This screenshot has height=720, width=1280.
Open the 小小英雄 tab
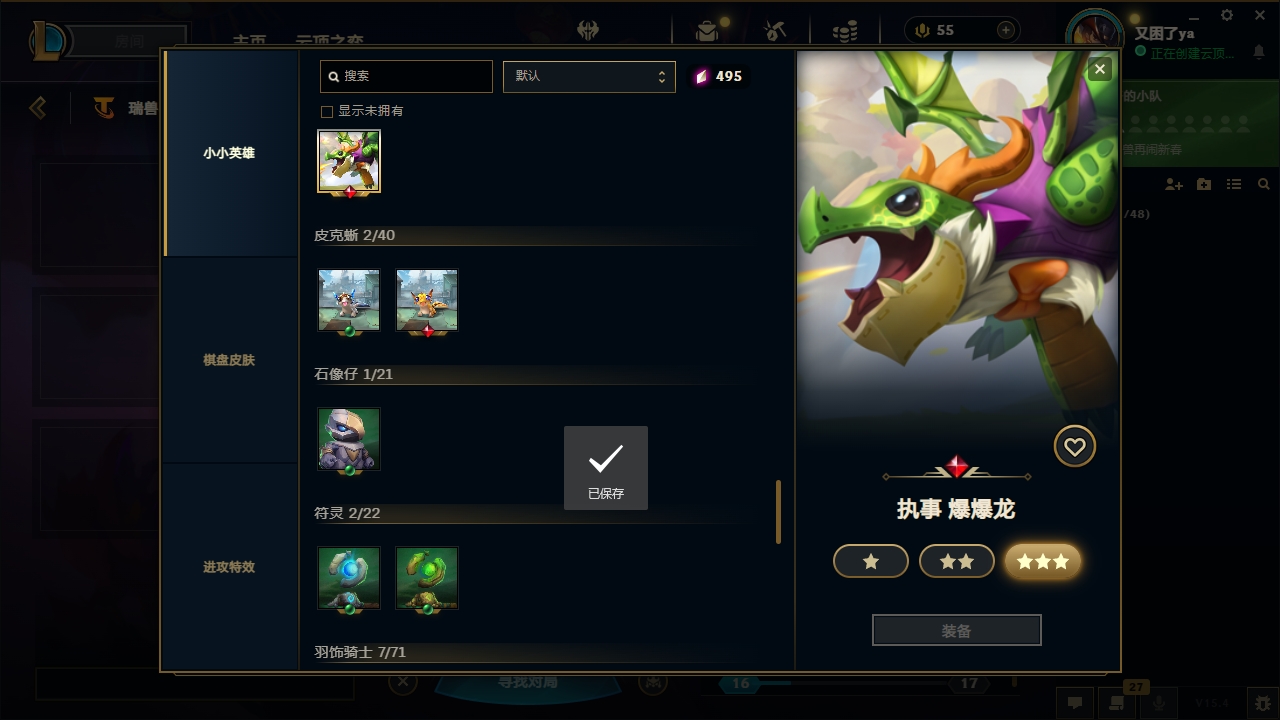pyautogui.click(x=229, y=153)
